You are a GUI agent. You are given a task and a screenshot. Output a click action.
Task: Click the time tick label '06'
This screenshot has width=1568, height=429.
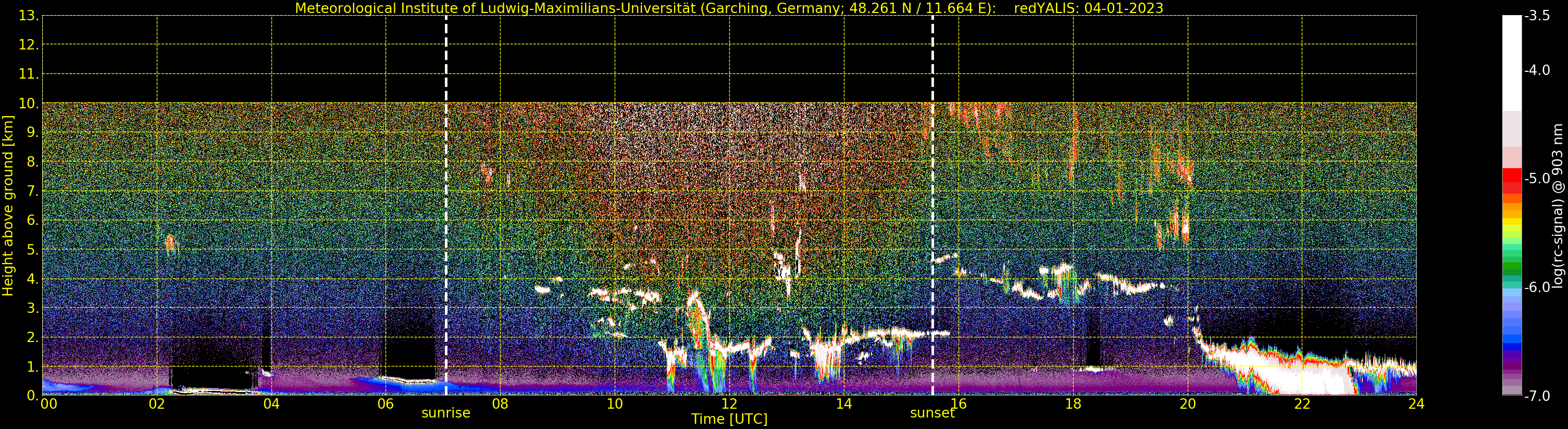[x=385, y=403]
